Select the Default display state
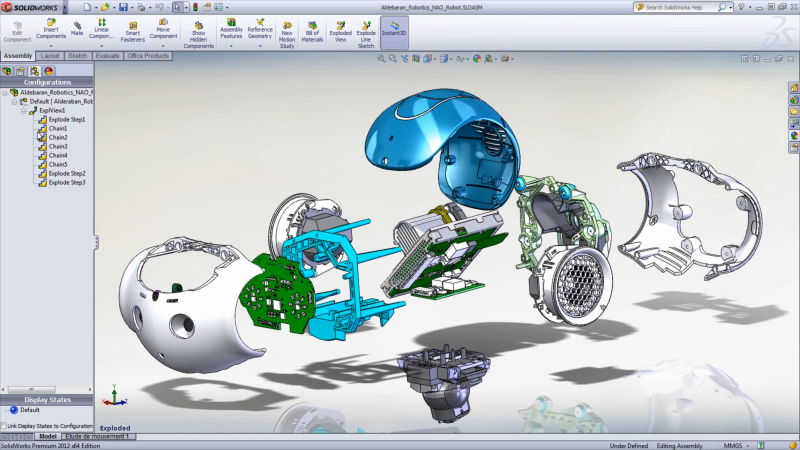The width and height of the screenshot is (800, 450). (x=29, y=410)
